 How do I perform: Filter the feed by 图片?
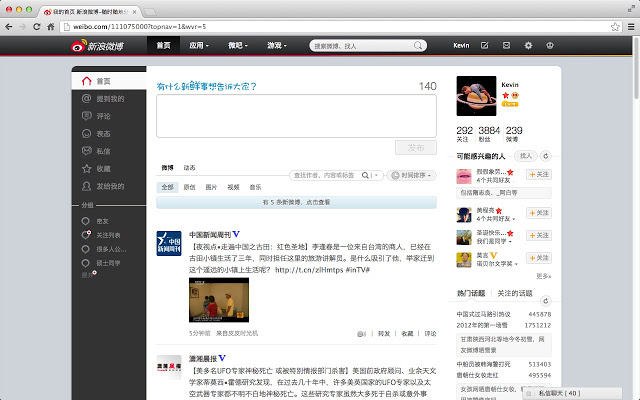(211, 187)
